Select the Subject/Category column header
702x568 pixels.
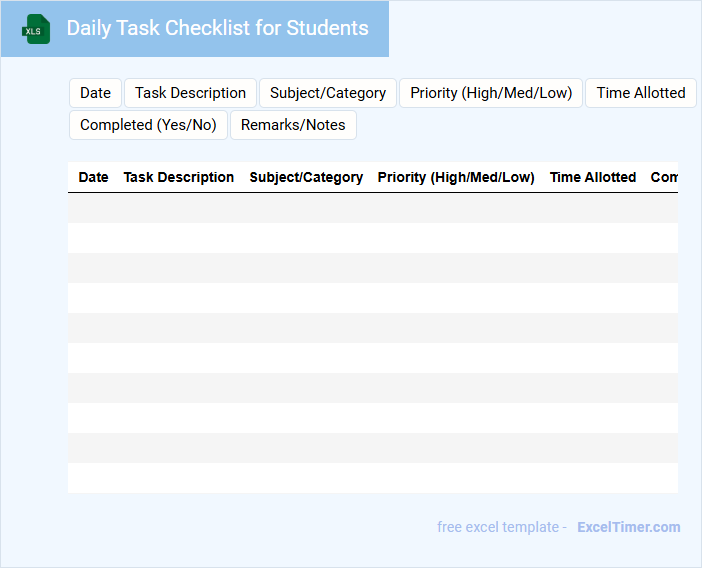[x=306, y=177]
